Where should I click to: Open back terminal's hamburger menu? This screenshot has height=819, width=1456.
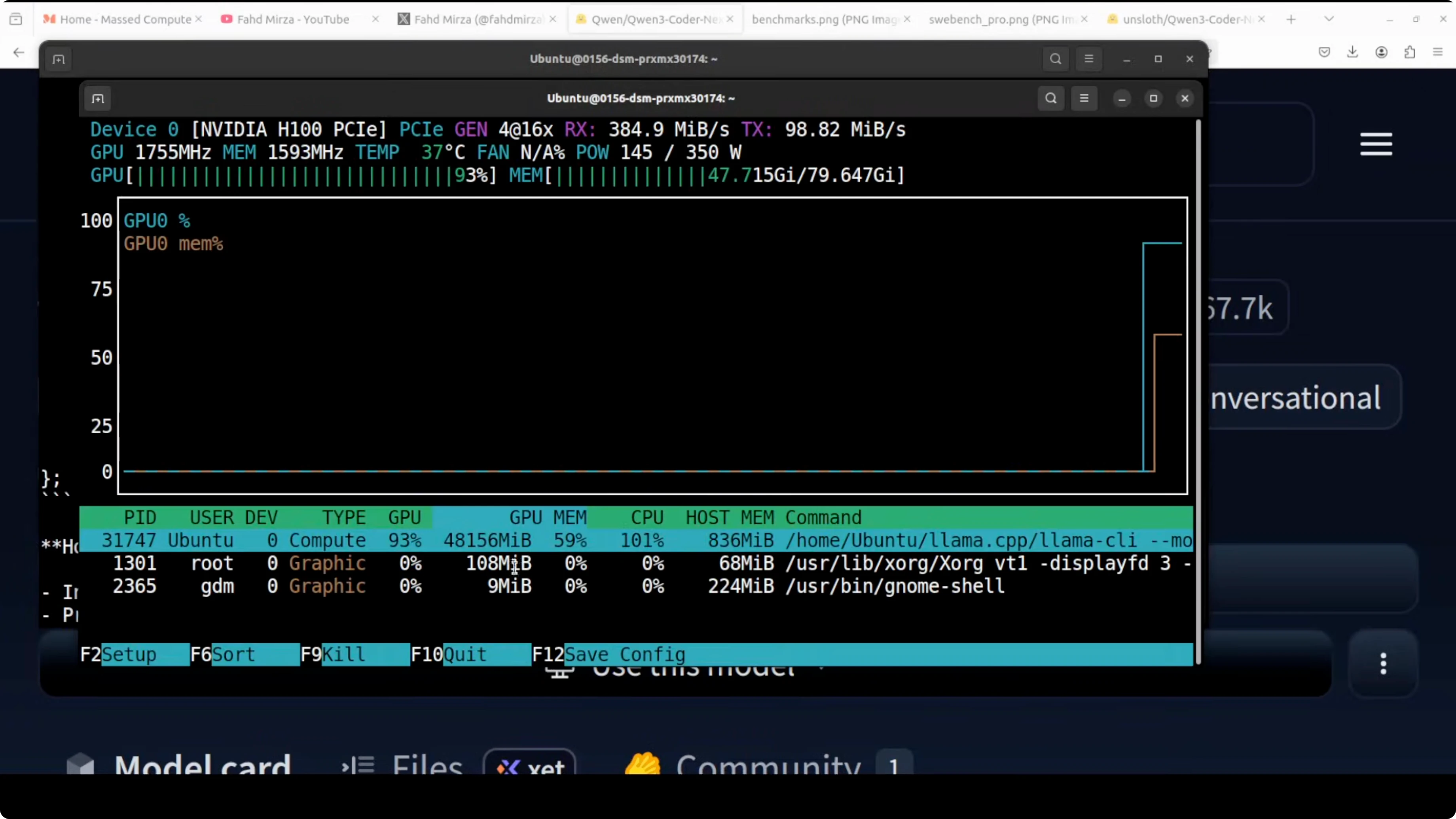(x=1088, y=59)
